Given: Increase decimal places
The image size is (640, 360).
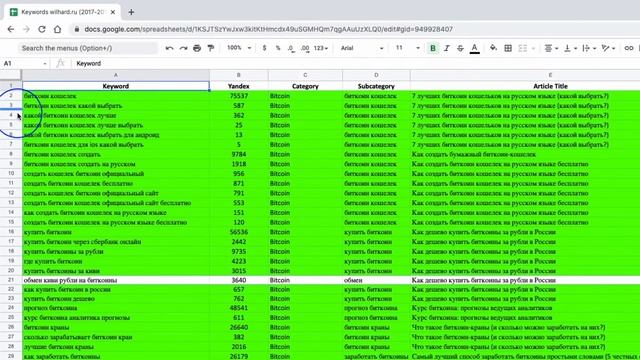Looking at the screenshot, I should point(305,48).
